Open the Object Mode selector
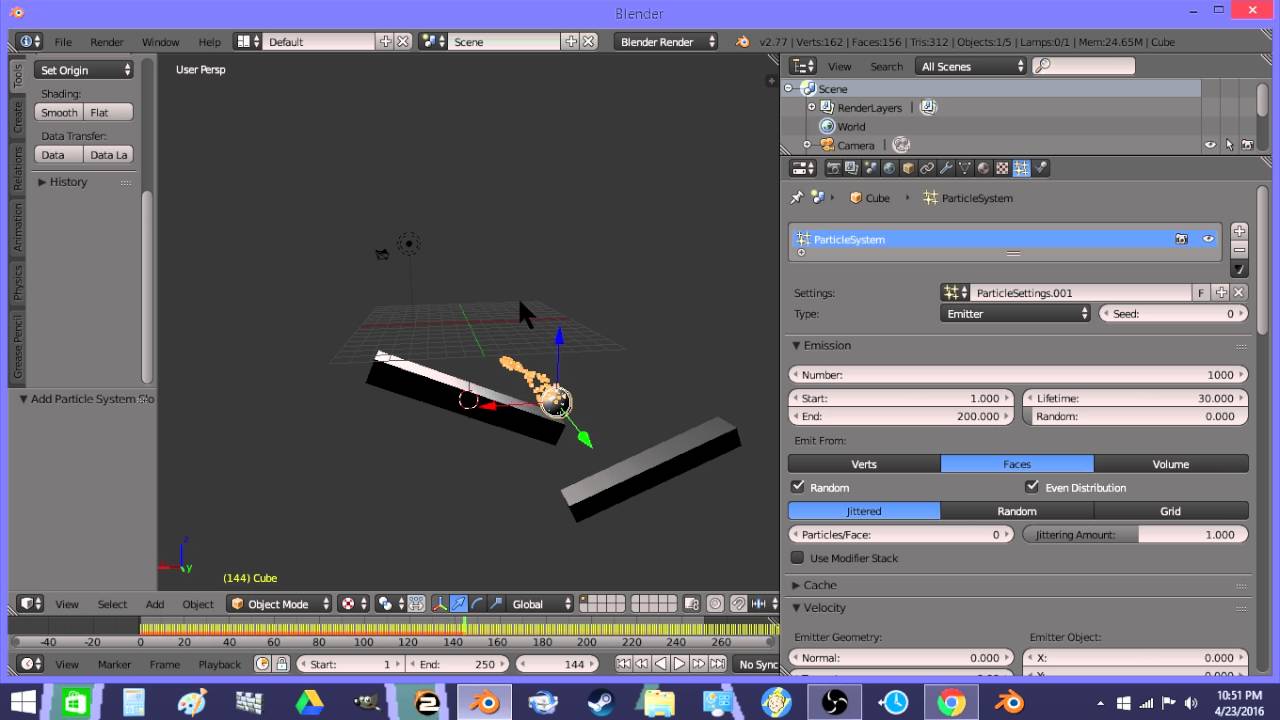Image resolution: width=1280 pixels, height=720 pixels. (x=279, y=604)
